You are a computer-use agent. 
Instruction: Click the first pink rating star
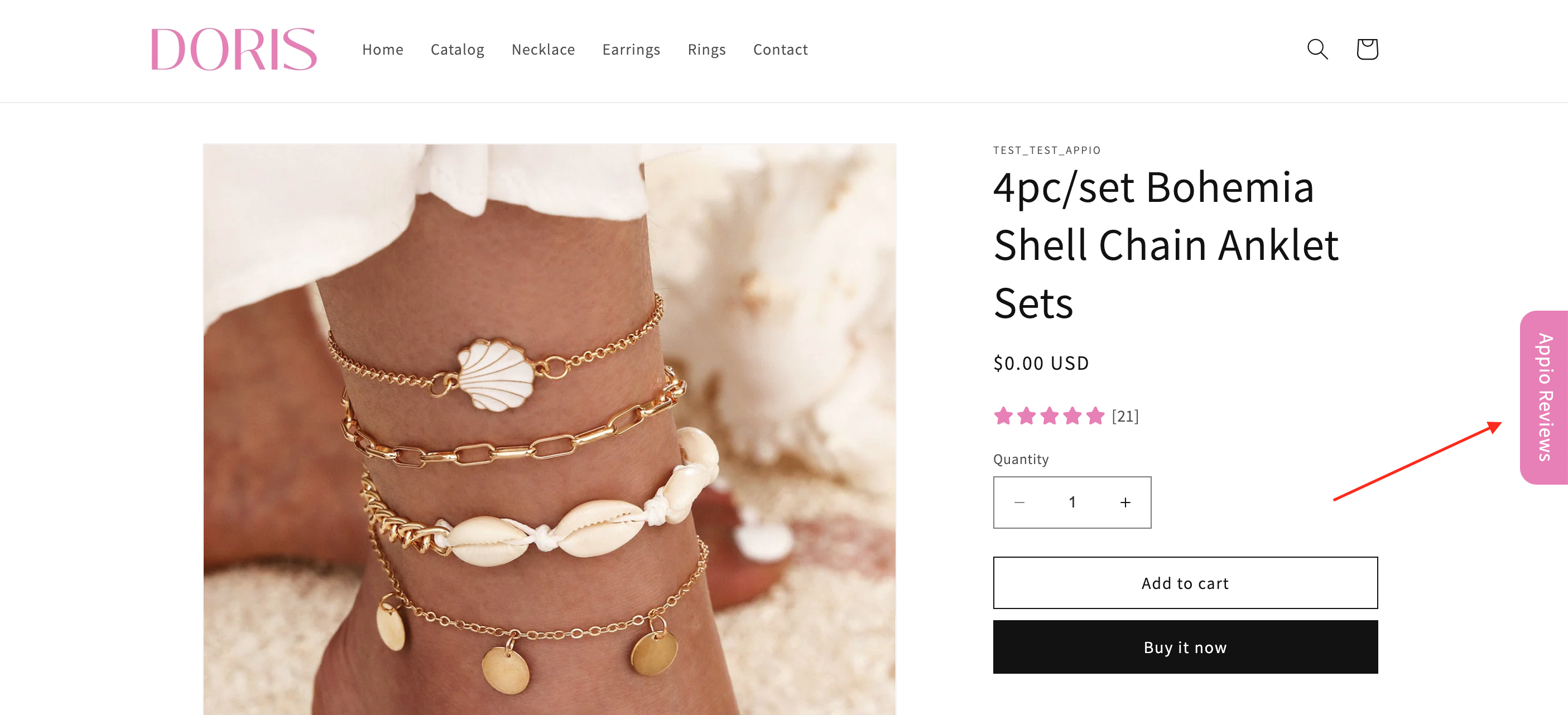1003,416
